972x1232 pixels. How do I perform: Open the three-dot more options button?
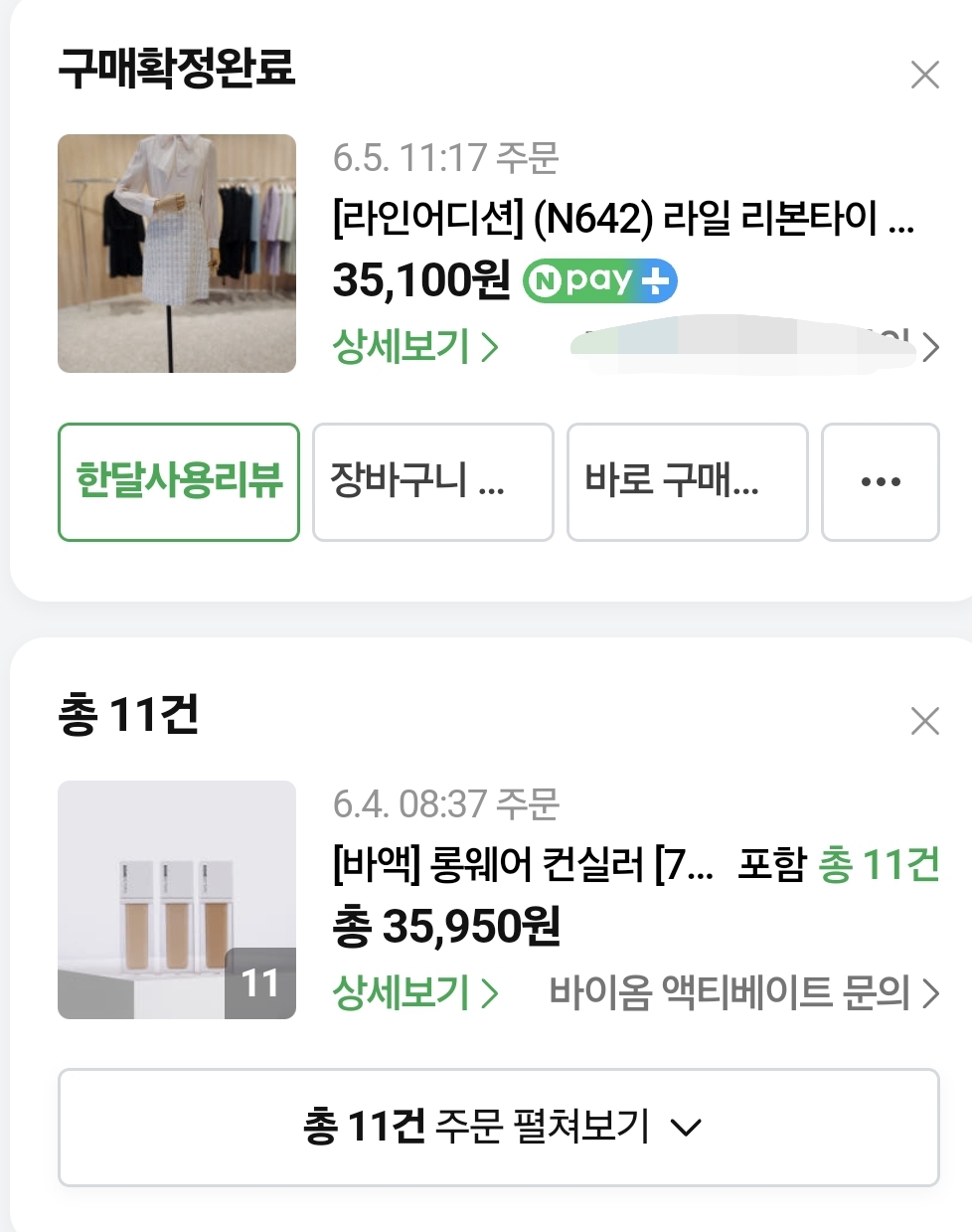point(881,482)
